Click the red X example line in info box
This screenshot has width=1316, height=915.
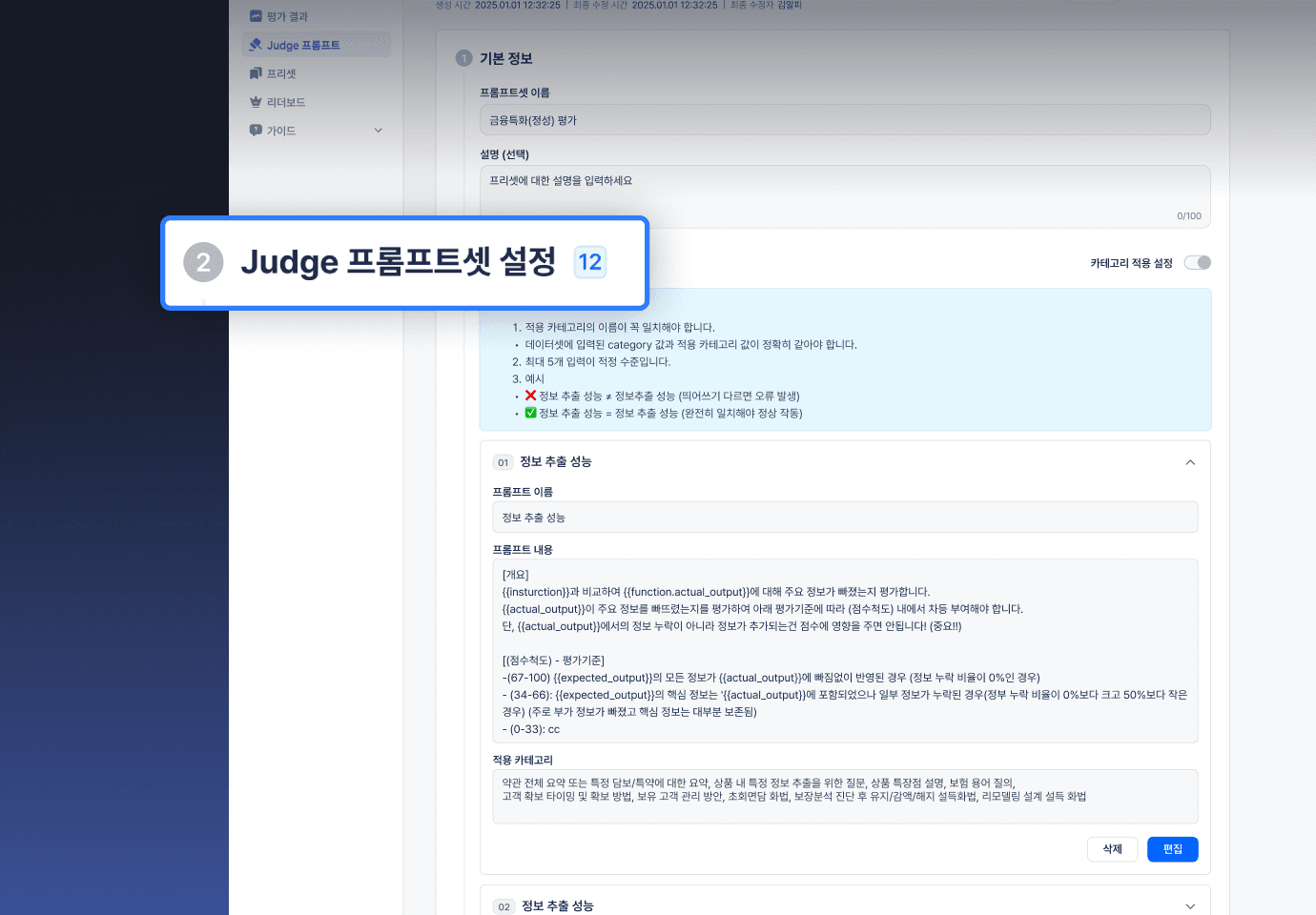tap(662, 396)
